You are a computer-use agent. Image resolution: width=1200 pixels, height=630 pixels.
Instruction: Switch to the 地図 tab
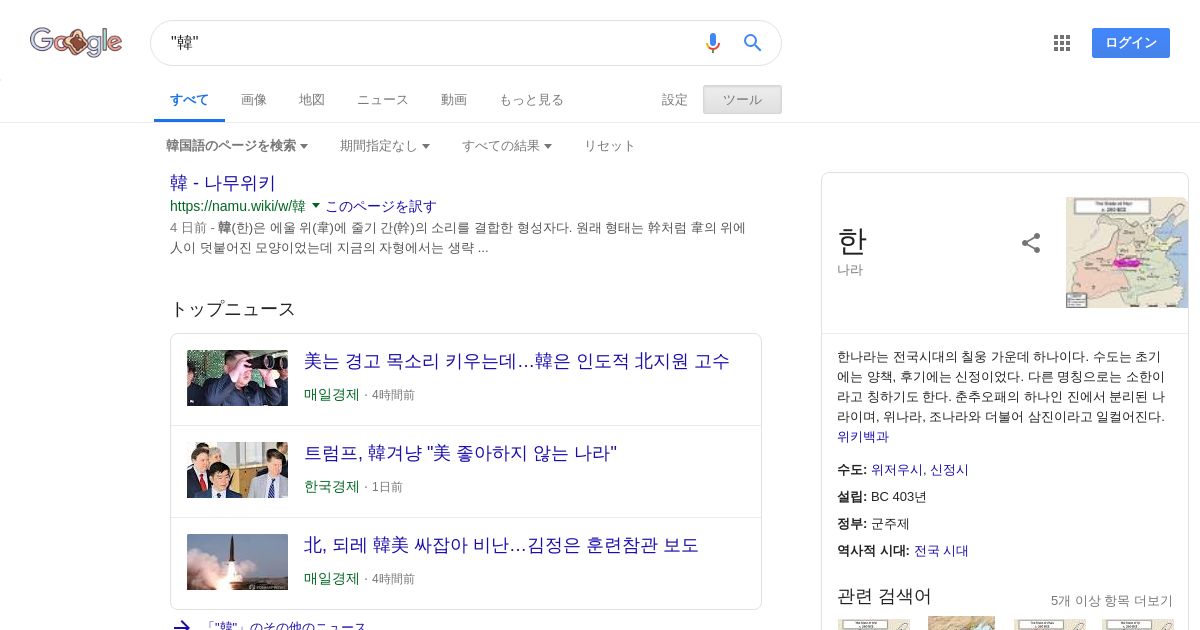click(x=312, y=100)
